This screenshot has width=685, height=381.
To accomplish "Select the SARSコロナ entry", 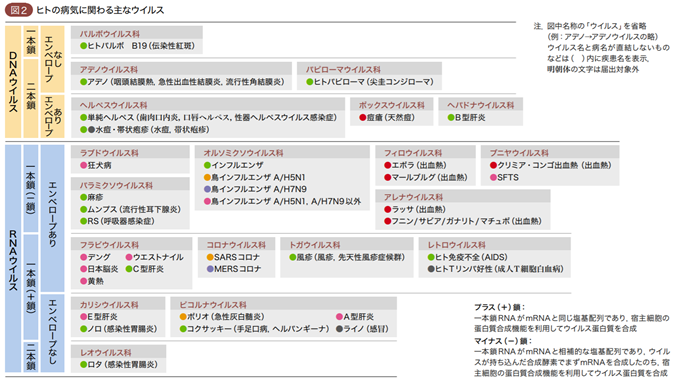I will click(x=233, y=257).
